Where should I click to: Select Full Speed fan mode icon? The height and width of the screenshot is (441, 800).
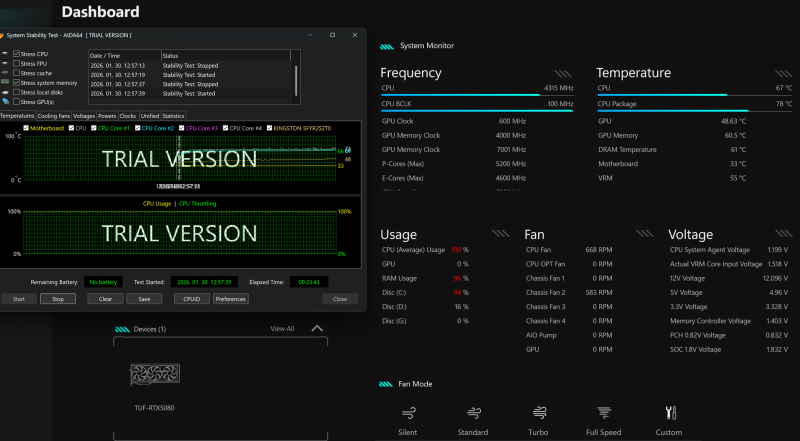click(x=604, y=412)
